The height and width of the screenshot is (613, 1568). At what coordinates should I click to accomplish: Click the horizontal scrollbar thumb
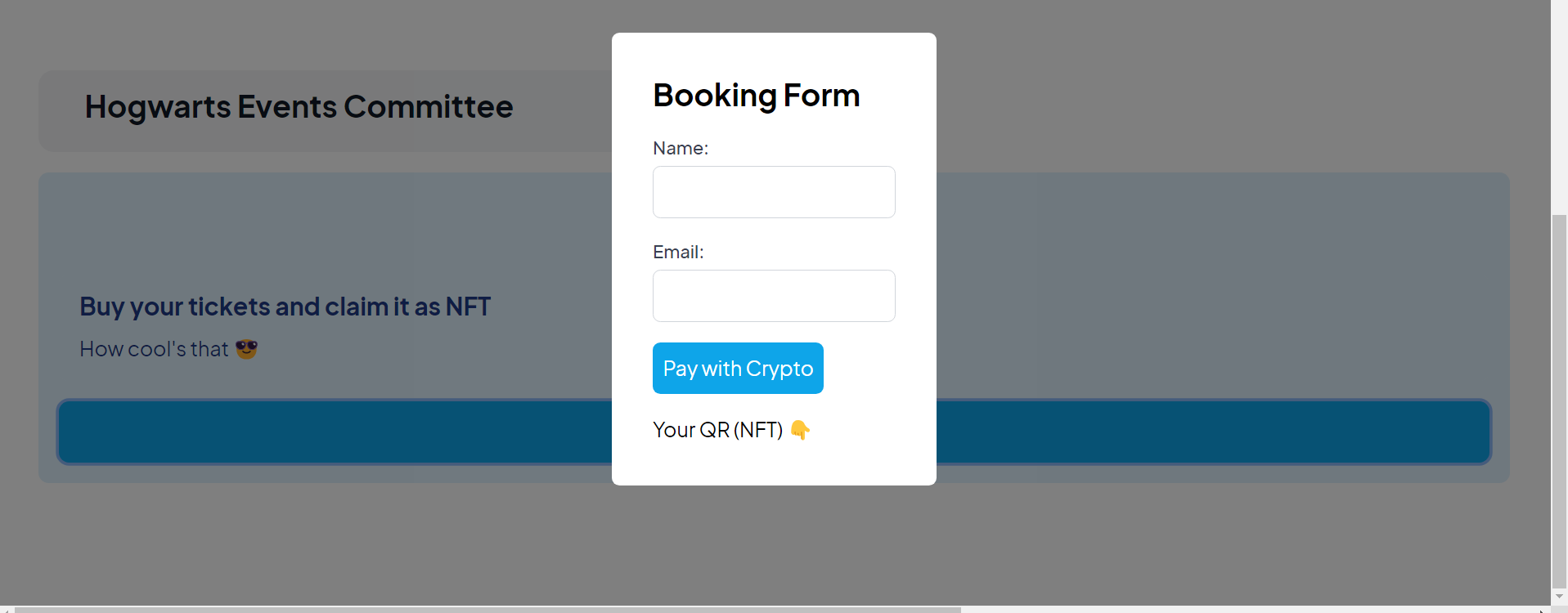487,609
